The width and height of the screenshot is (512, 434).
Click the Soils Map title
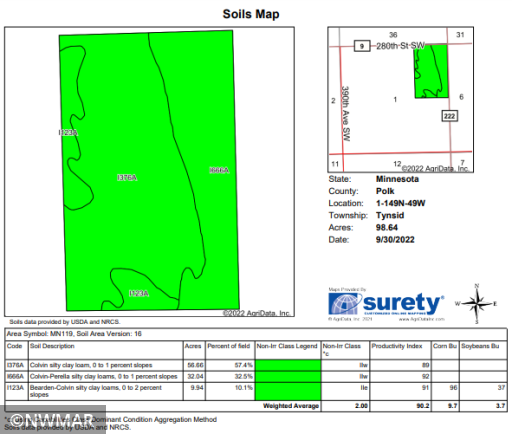[251, 14]
